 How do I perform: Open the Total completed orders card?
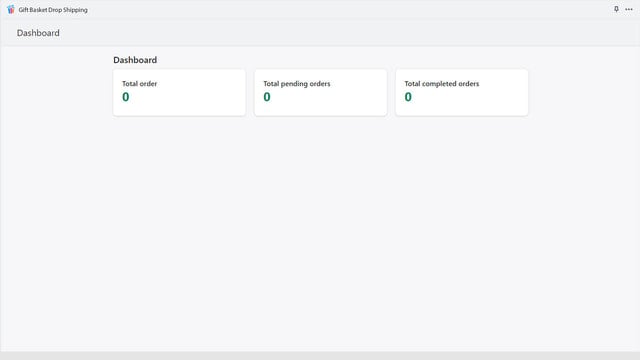tap(462, 92)
